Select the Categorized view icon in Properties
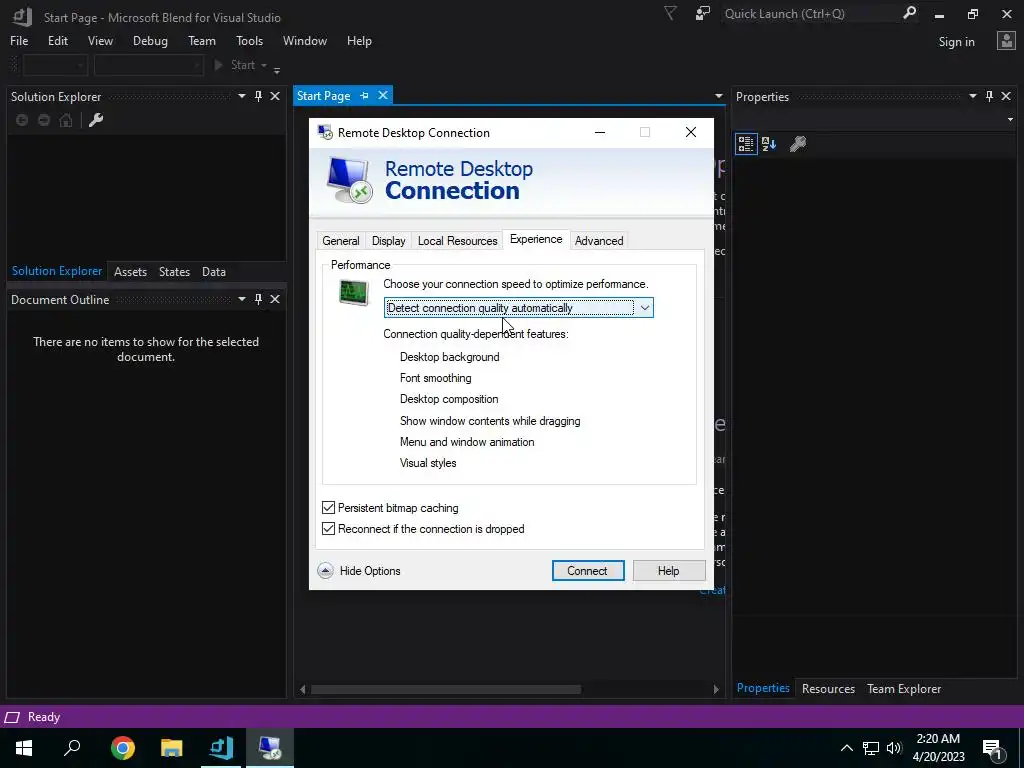Screen dimensions: 1024x768 746,144
